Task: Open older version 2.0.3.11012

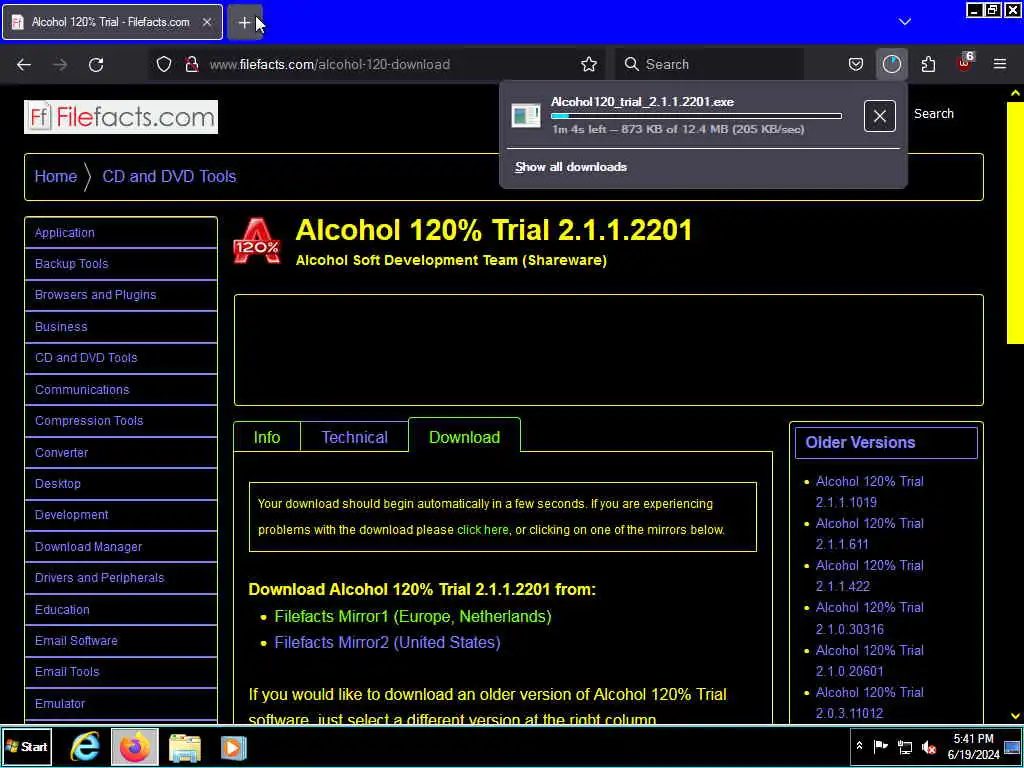Action: [x=869, y=702]
